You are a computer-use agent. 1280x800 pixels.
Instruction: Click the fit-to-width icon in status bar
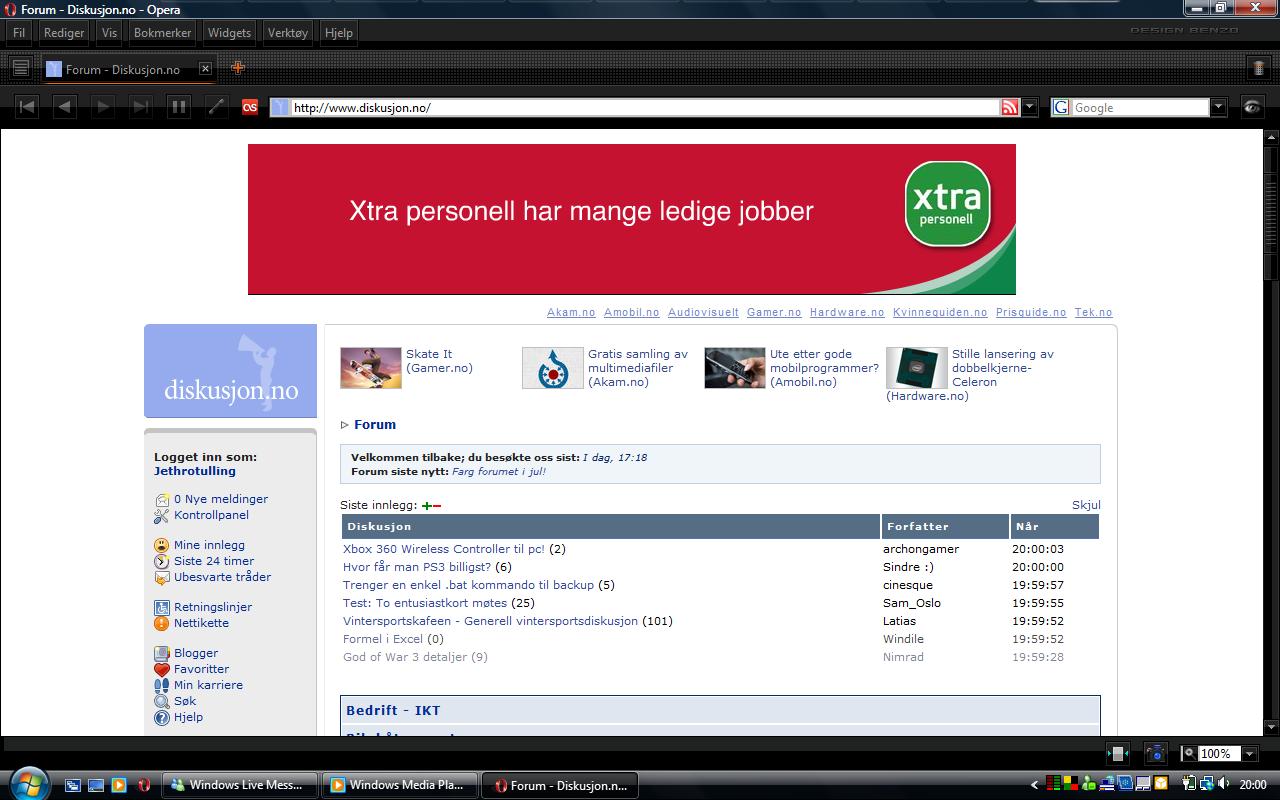click(1118, 753)
